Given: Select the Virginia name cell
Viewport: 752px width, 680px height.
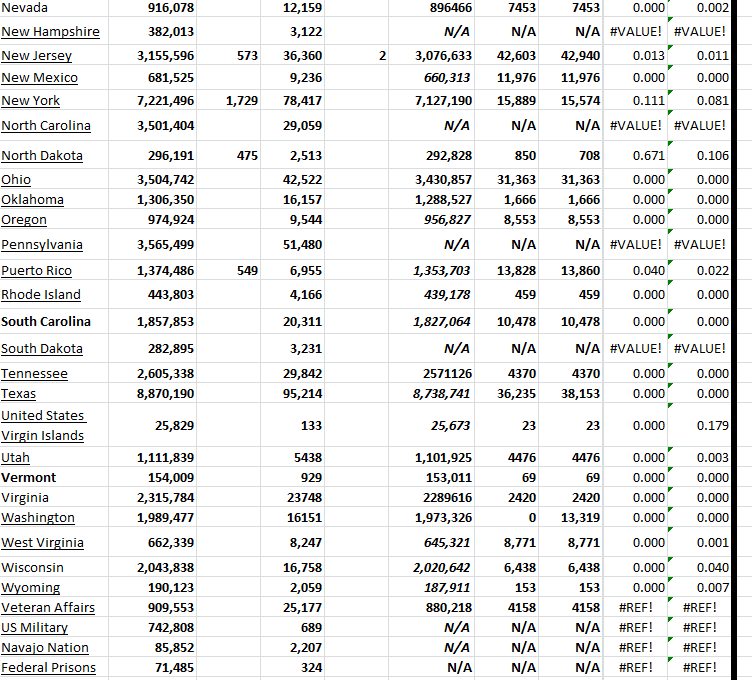Looking at the screenshot, I should (54, 498).
